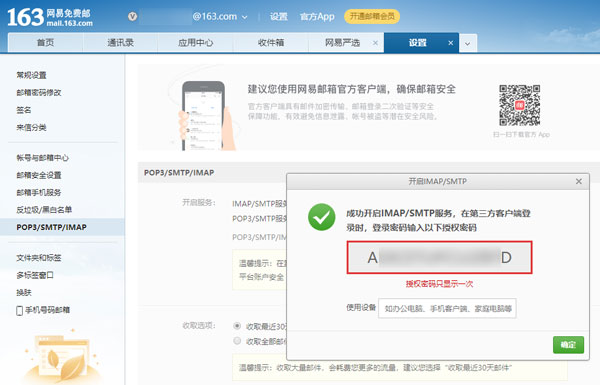Screen dimensions: 600x385
Task: Open 邮箱密码修改 in sidebar
Action: [x=39, y=92]
